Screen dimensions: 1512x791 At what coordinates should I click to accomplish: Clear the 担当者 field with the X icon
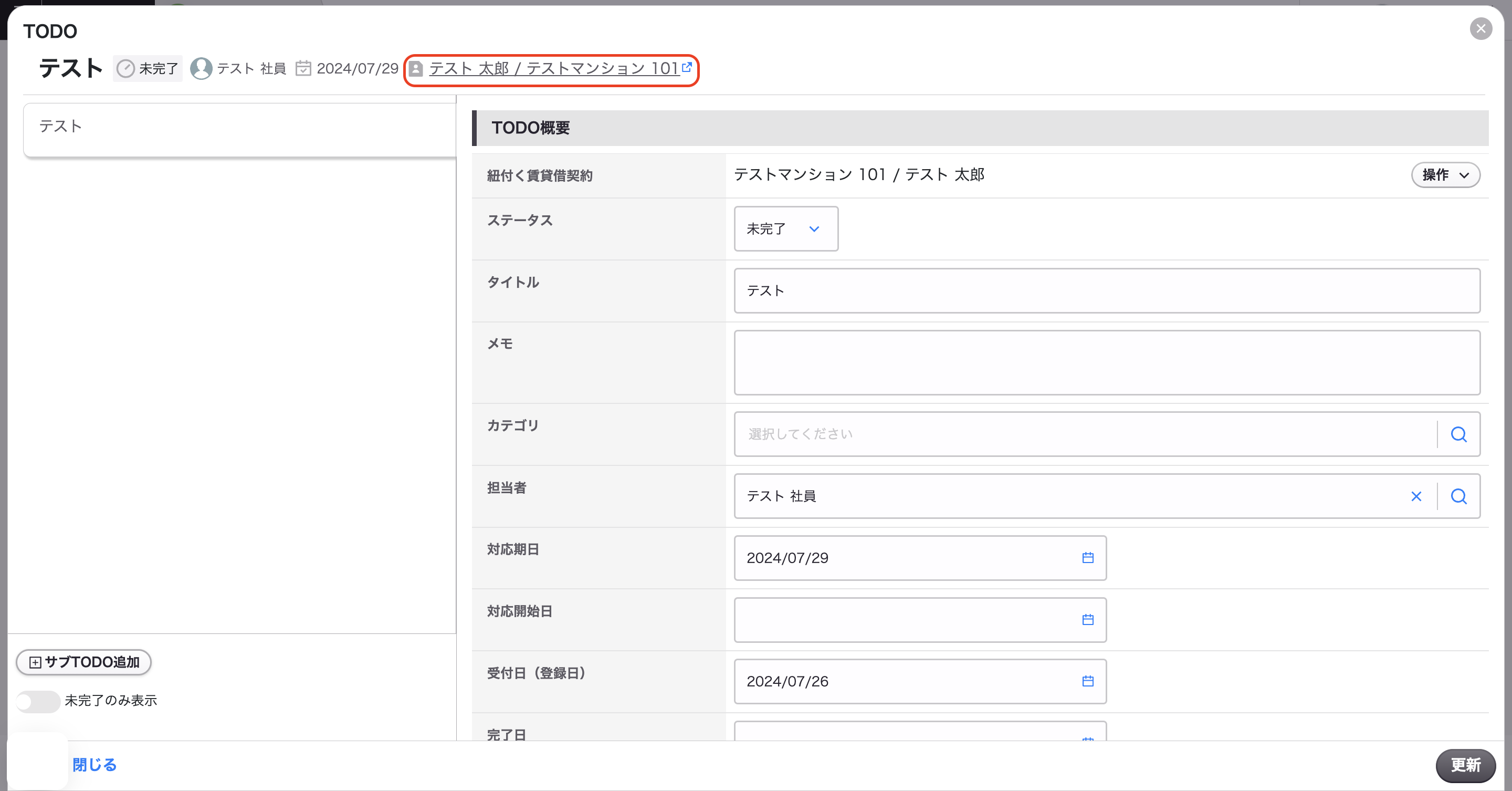pos(1416,496)
